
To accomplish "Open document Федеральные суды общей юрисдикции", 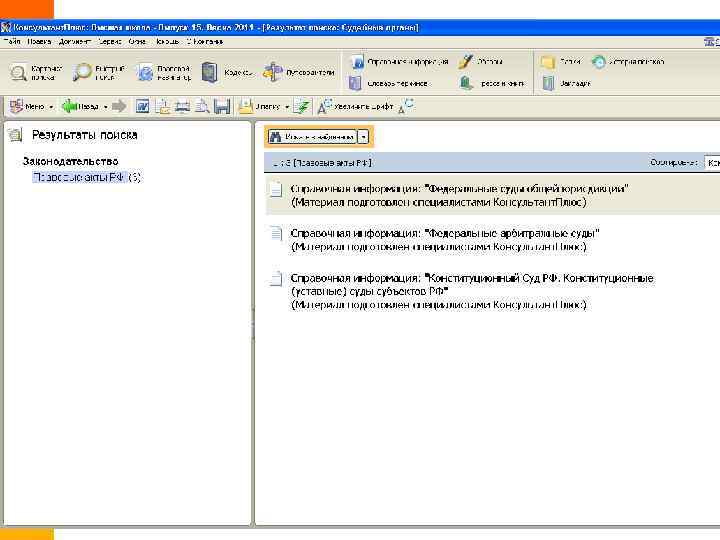I will point(460,195).
